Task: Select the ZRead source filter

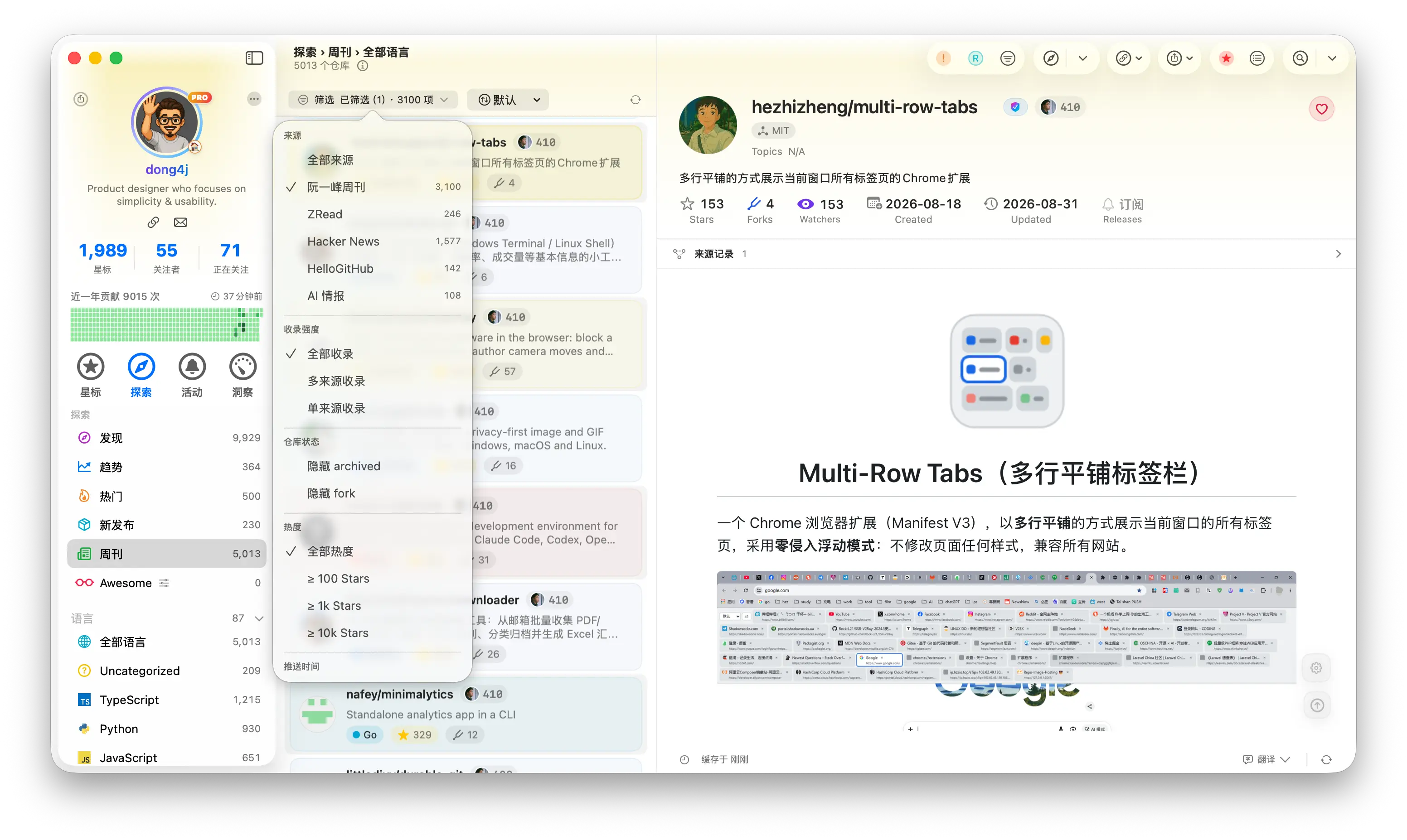Action: (x=373, y=214)
